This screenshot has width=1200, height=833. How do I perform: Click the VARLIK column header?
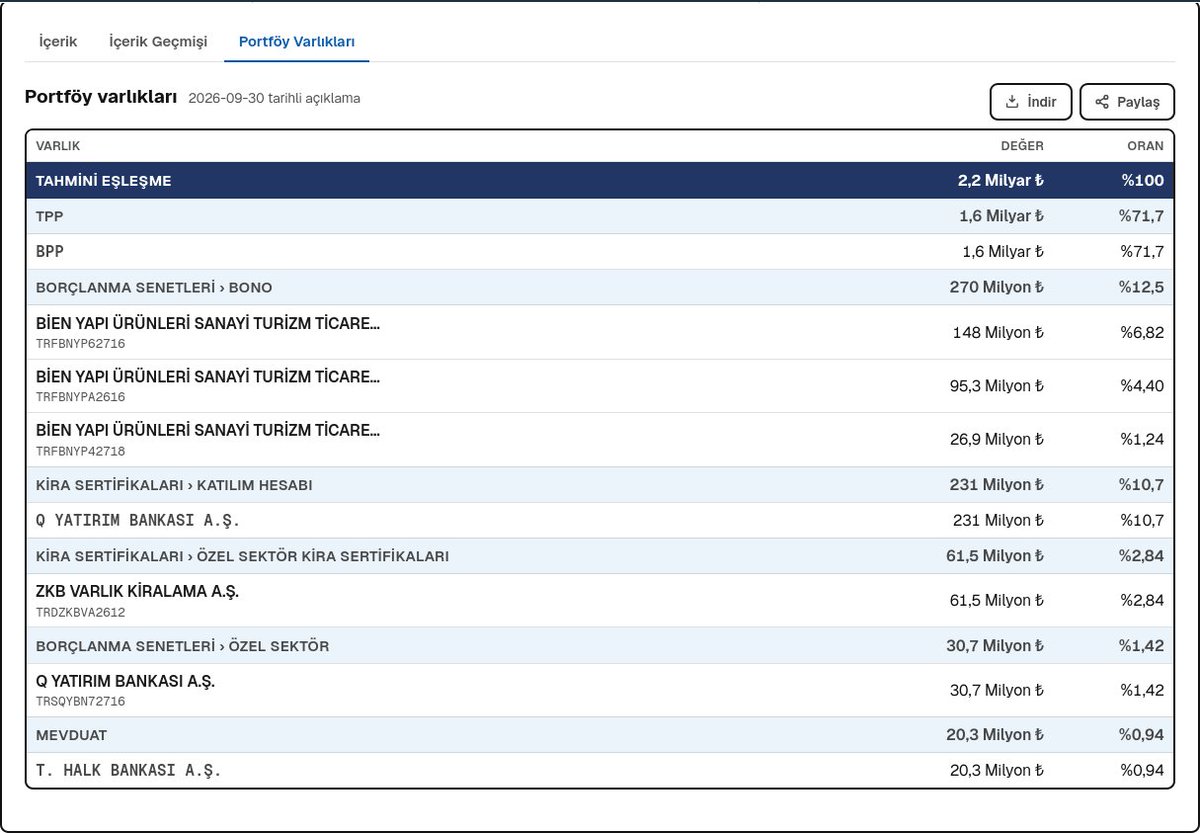tap(58, 146)
